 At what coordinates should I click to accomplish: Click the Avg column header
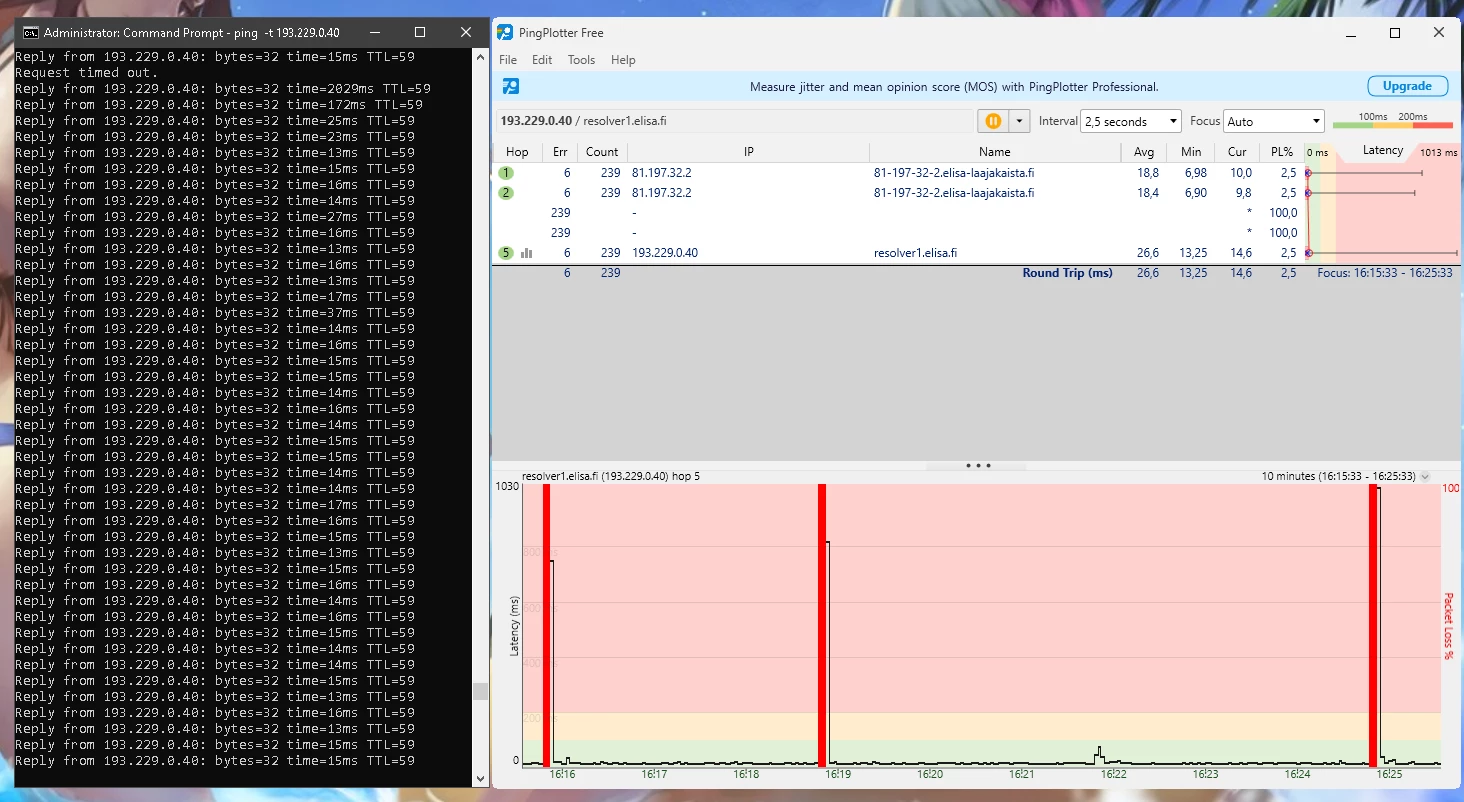click(x=1144, y=152)
